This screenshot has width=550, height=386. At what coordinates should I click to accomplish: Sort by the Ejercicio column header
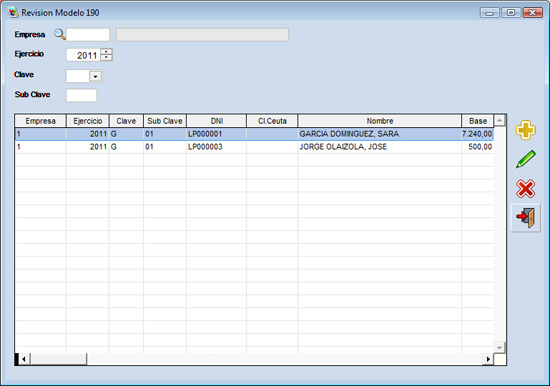click(x=88, y=121)
